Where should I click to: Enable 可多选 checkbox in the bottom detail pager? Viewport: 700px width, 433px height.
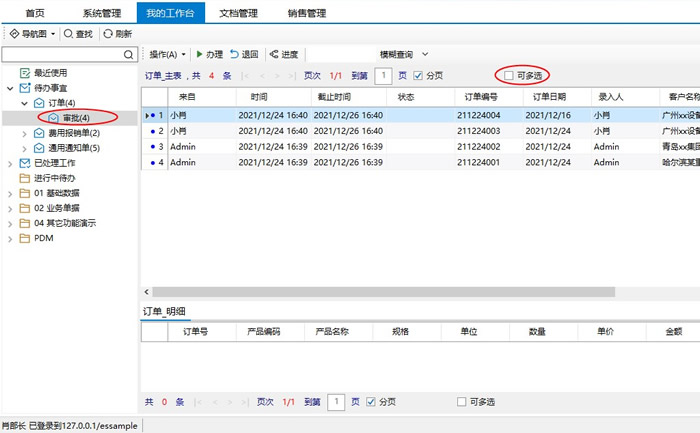pyautogui.click(x=461, y=401)
